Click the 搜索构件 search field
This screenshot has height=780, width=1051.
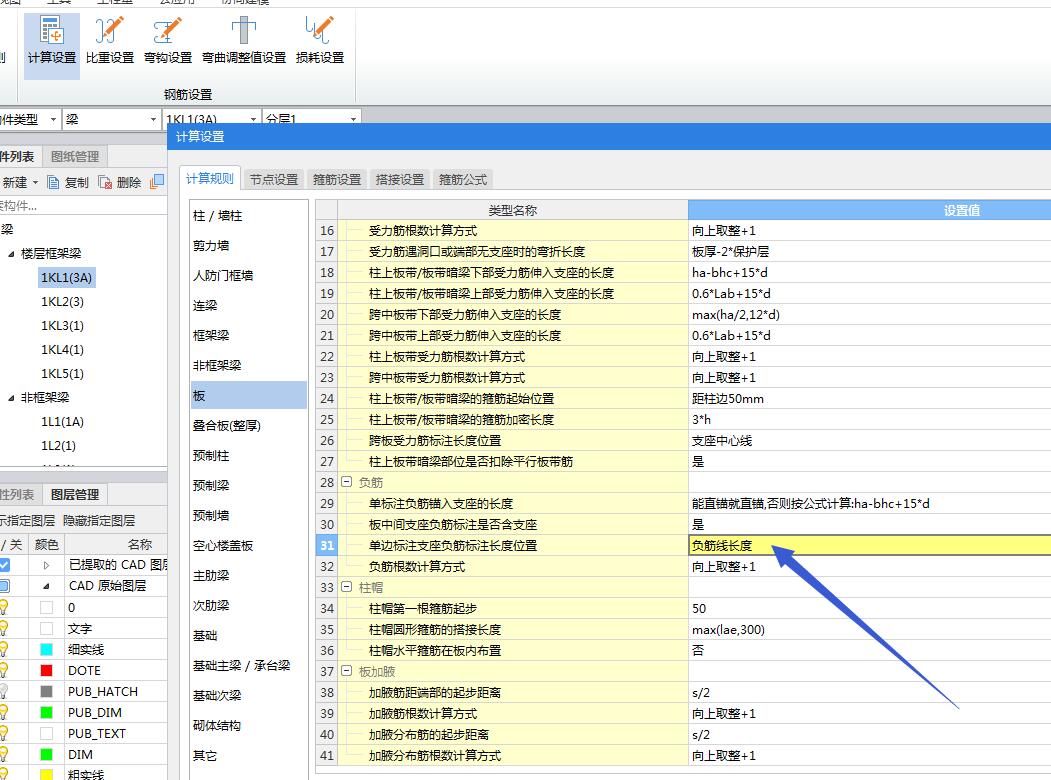coord(82,206)
